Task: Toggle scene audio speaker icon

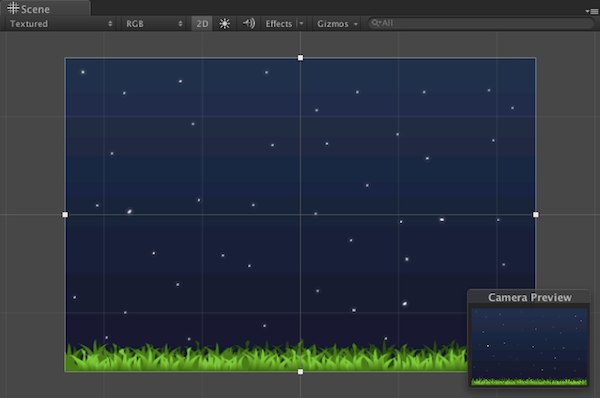Action: (x=249, y=24)
